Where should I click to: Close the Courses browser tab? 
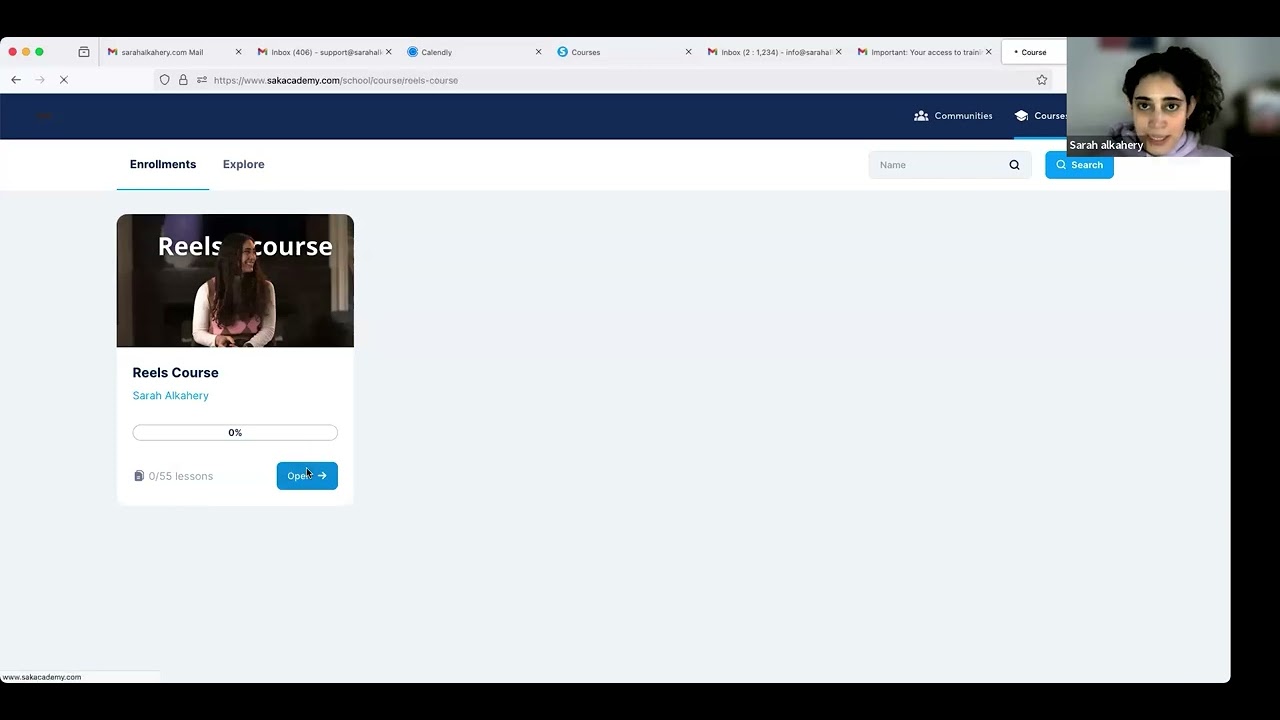(688, 52)
